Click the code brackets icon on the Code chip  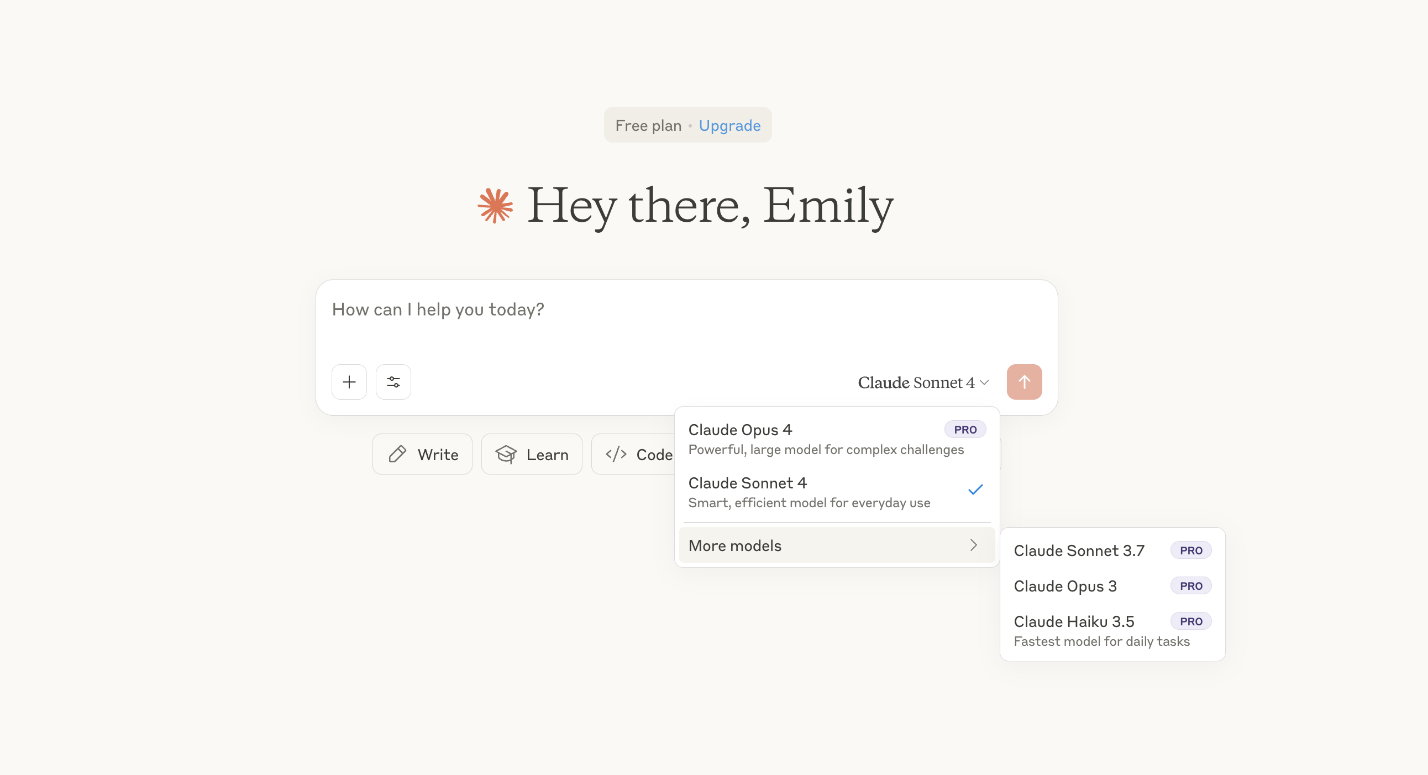[616, 454]
